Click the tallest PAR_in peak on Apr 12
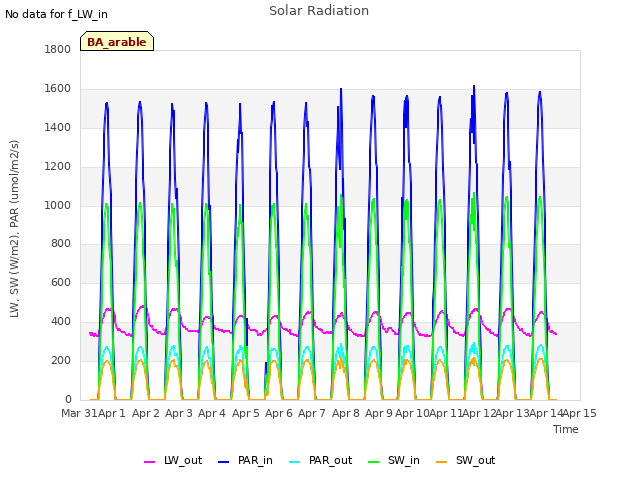Screen dimensions: 640x480 tap(474, 86)
